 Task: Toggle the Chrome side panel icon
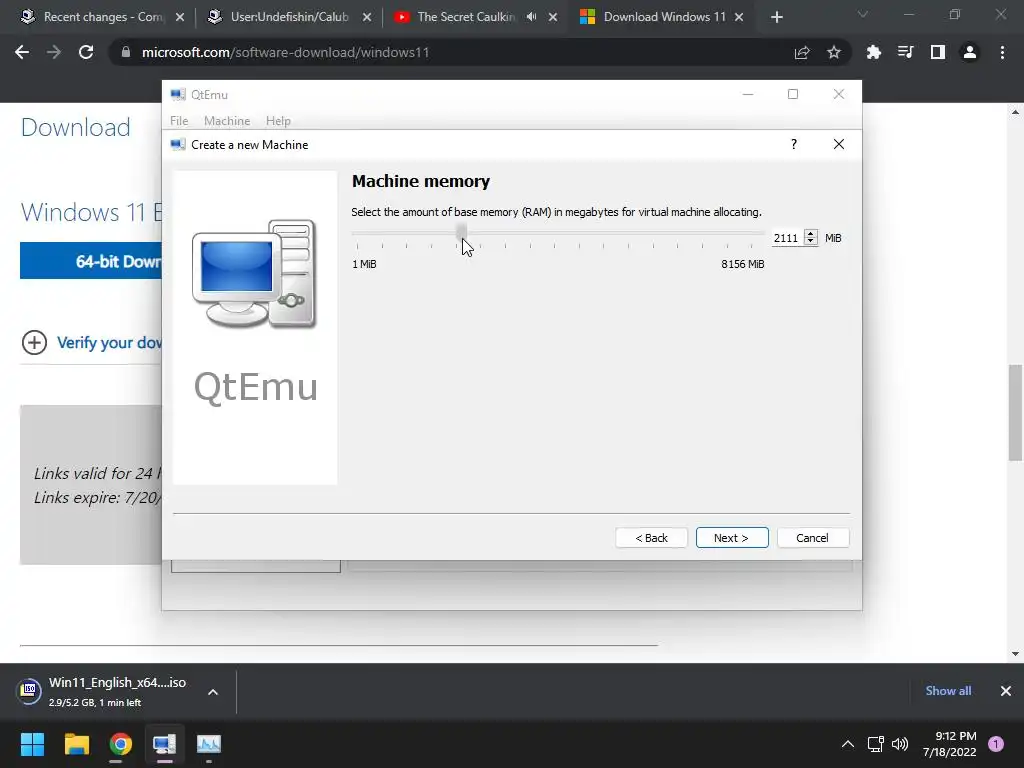pyautogui.click(x=937, y=52)
